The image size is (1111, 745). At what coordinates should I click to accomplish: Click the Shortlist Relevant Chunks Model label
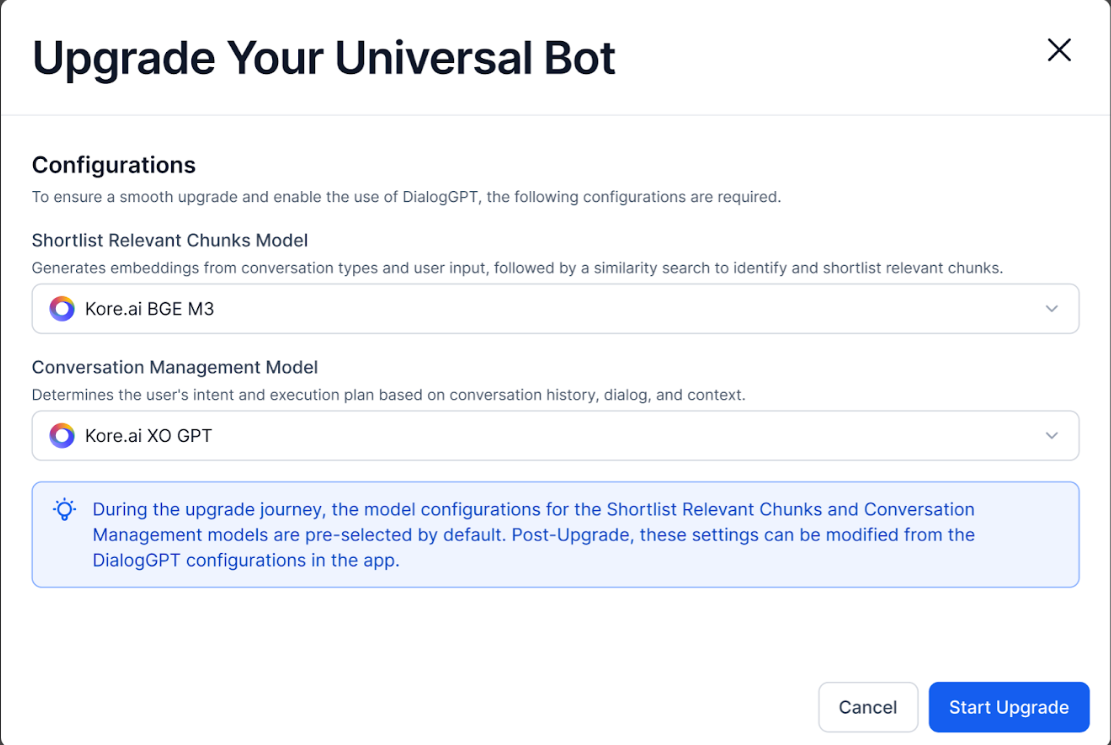pos(170,241)
